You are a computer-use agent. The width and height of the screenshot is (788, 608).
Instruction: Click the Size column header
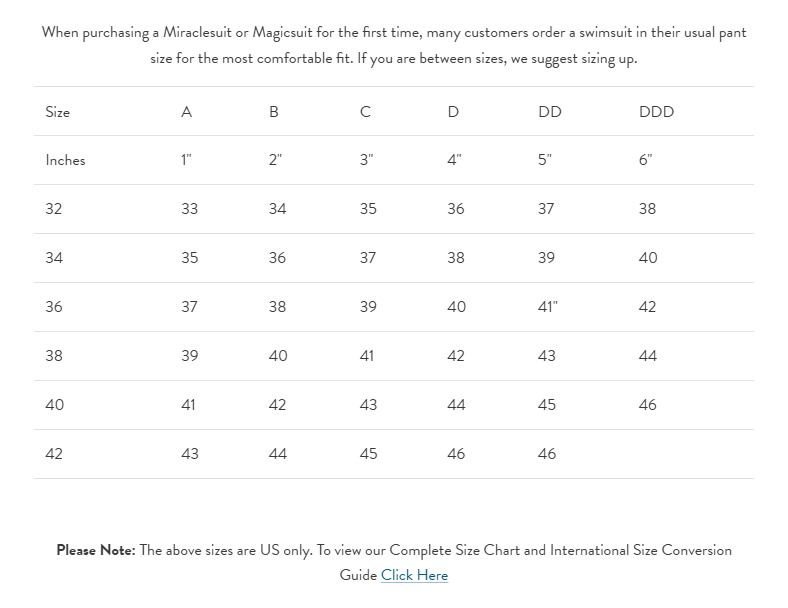click(x=58, y=112)
